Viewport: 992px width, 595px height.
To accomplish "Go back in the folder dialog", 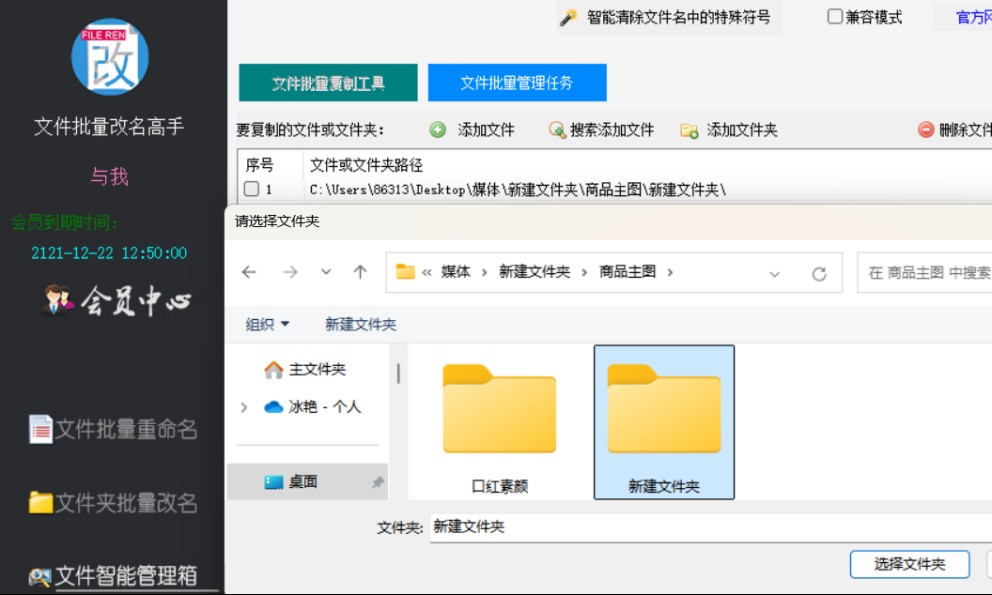I will click(249, 272).
